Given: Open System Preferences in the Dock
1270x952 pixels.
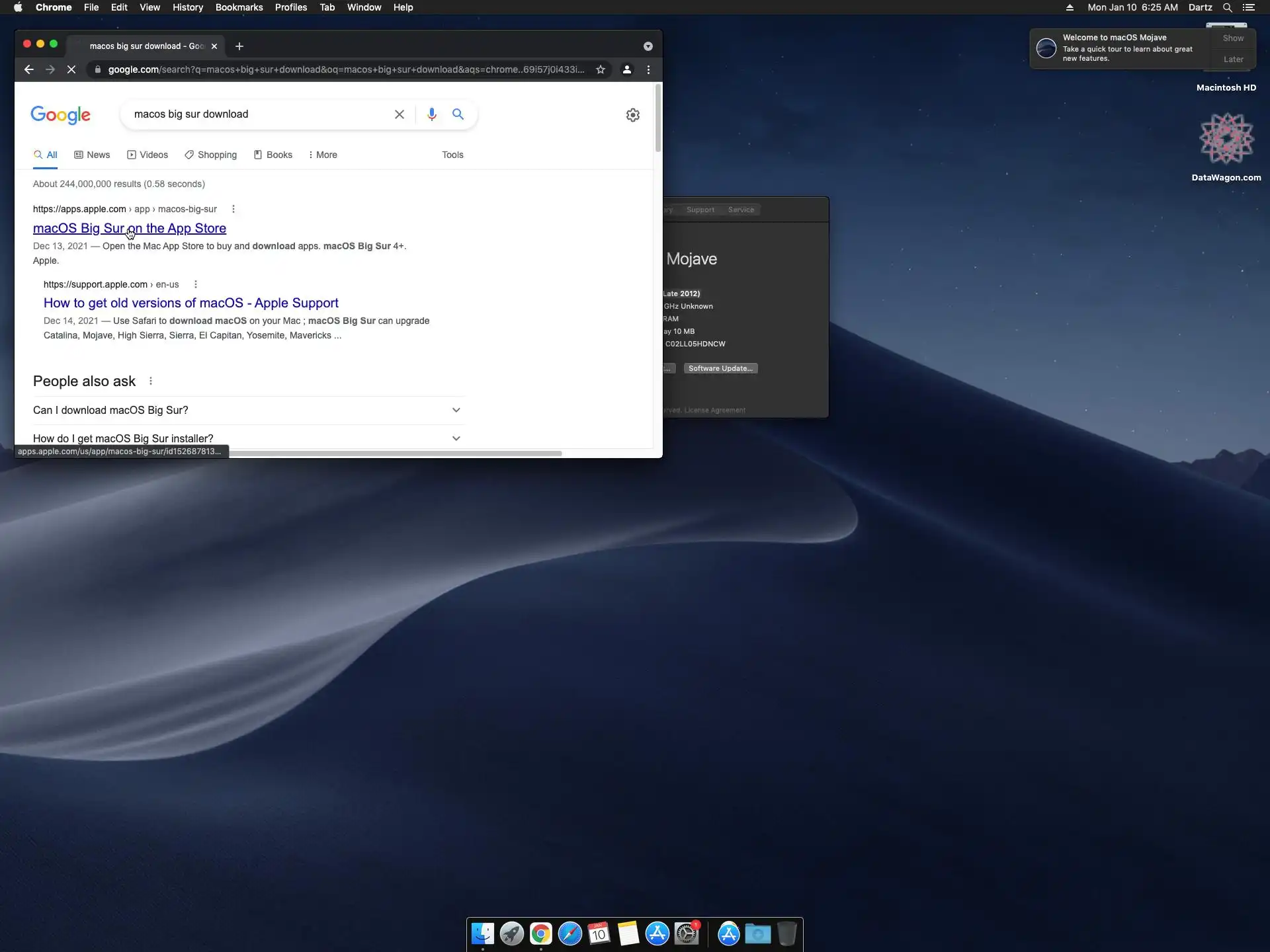Looking at the screenshot, I should [x=687, y=934].
